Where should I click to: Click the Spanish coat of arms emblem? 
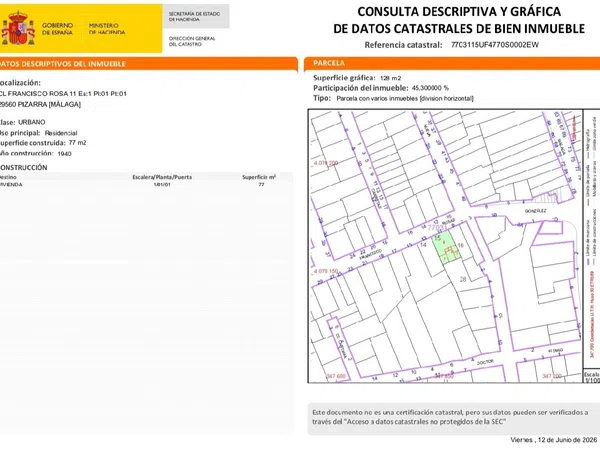(x=18, y=28)
